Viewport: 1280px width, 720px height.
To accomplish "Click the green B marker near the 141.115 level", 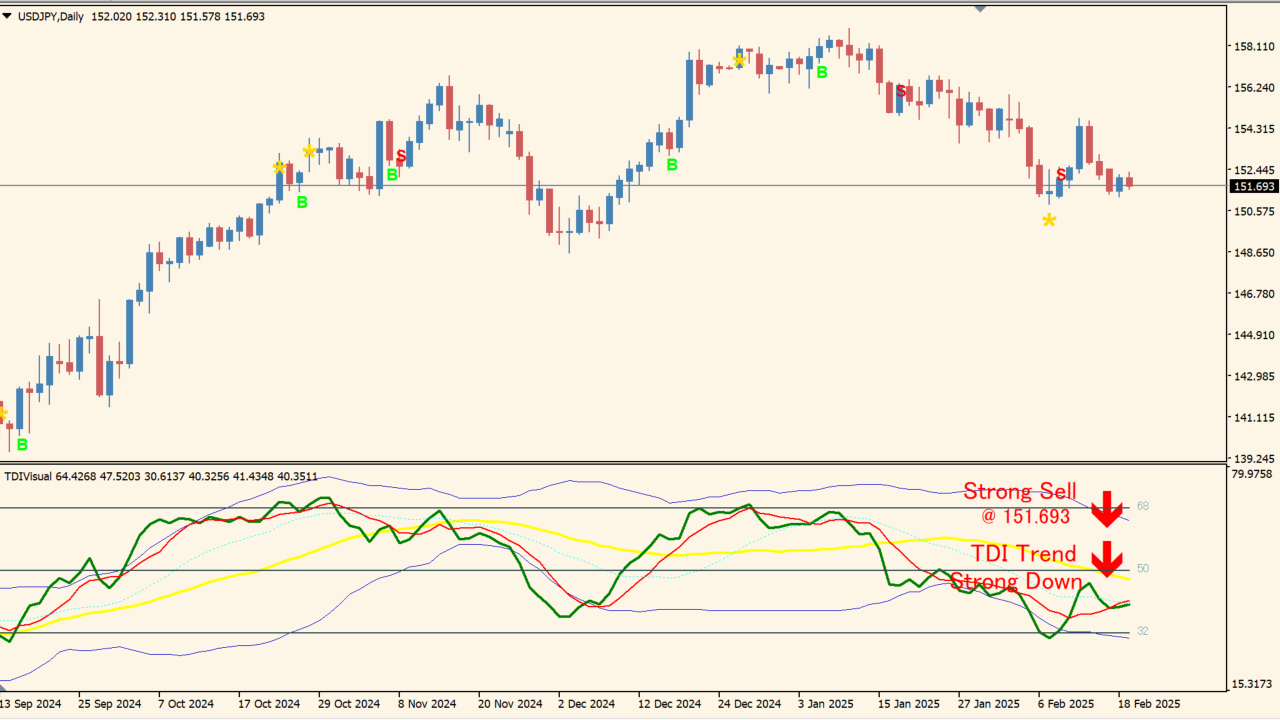I will (22, 445).
